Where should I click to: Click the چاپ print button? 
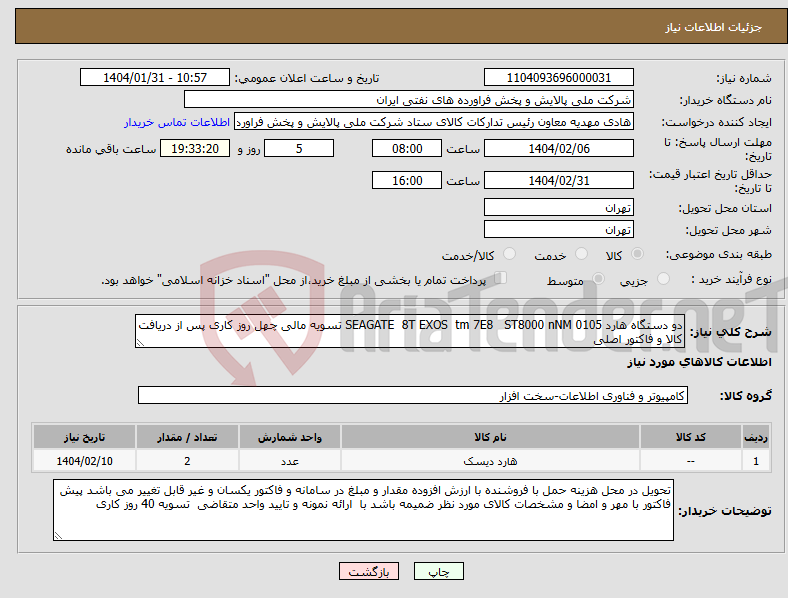pyautogui.click(x=439, y=571)
